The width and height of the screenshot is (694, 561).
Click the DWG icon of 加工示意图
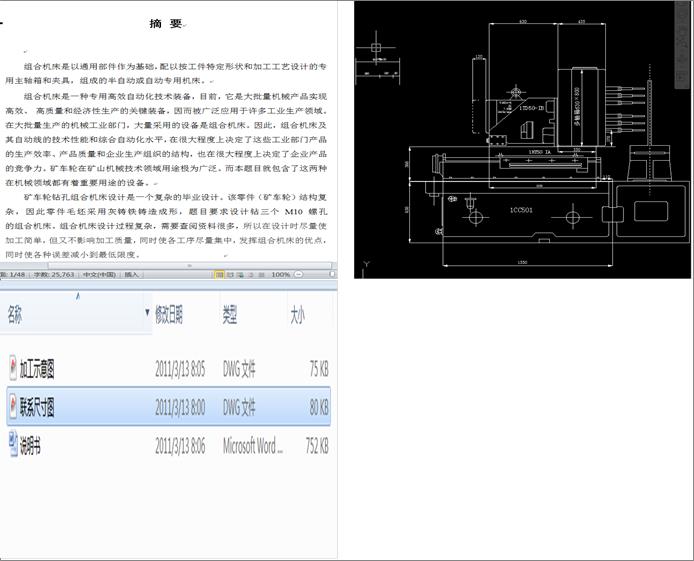[13, 368]
